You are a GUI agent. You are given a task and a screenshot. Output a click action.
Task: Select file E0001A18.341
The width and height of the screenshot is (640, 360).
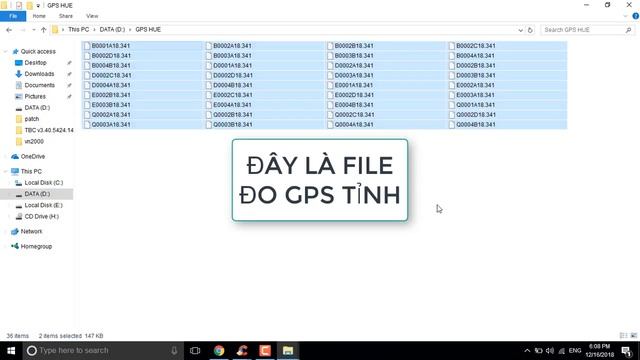(x=354, y=85)
